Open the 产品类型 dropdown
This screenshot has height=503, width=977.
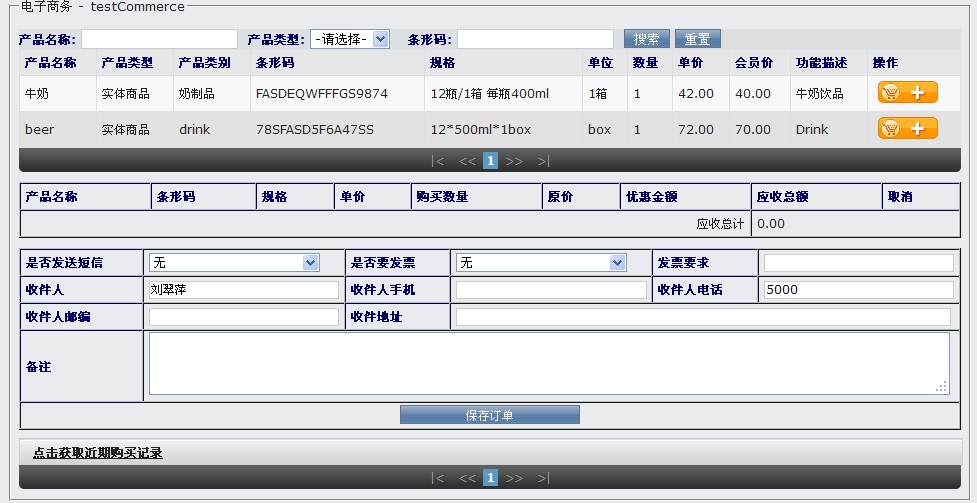point(349,39)
